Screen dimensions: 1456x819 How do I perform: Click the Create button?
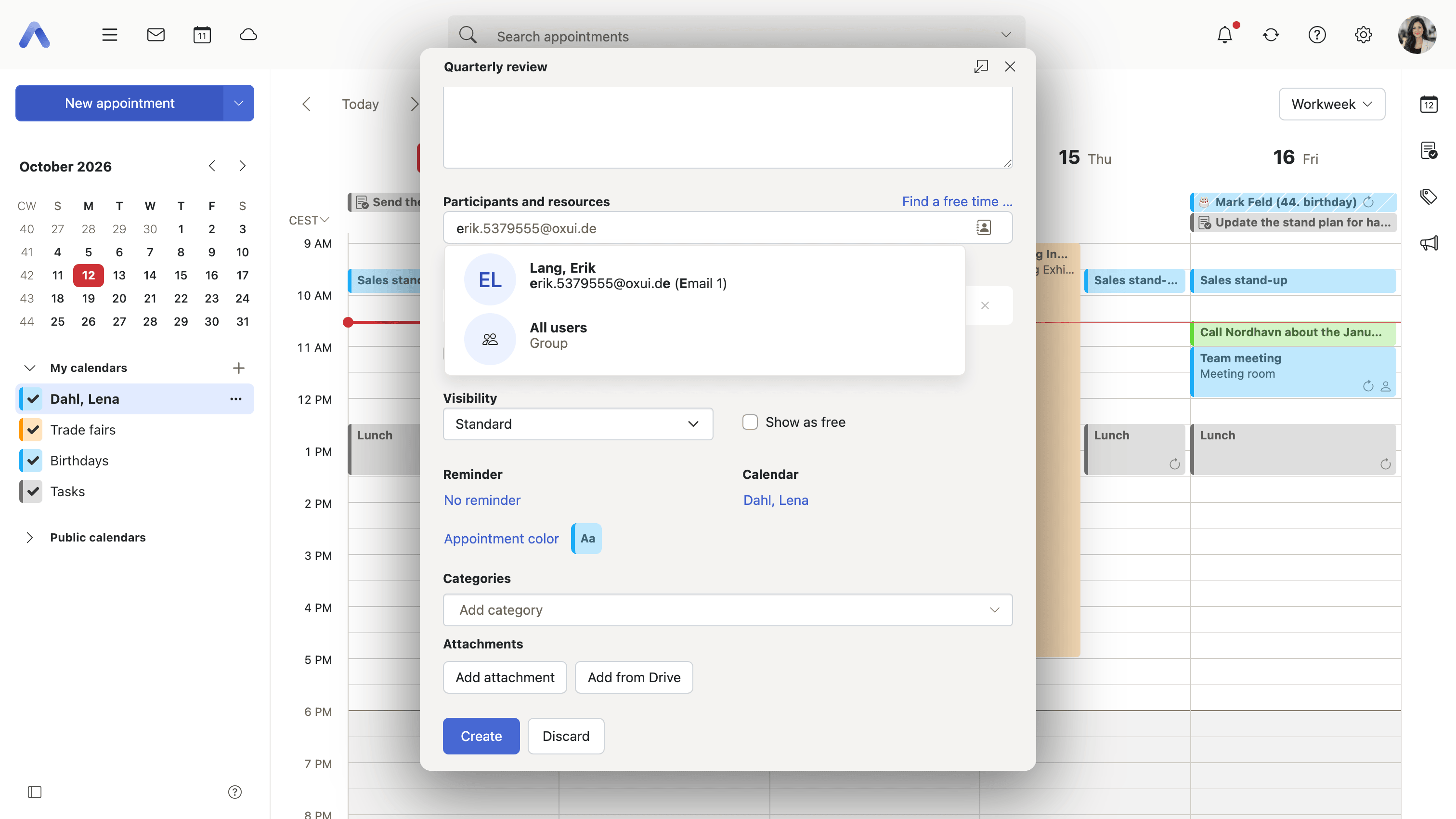[481, 736]
